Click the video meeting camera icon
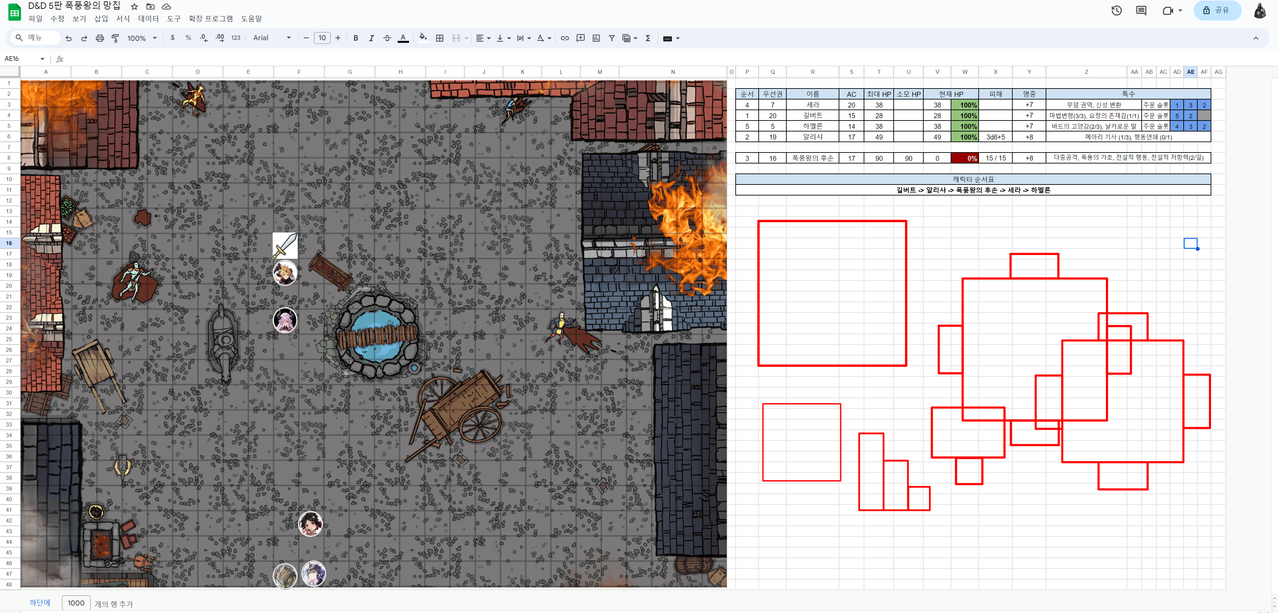Image resolution: width=1280 pixels, height=613 pixels. 1167,10
